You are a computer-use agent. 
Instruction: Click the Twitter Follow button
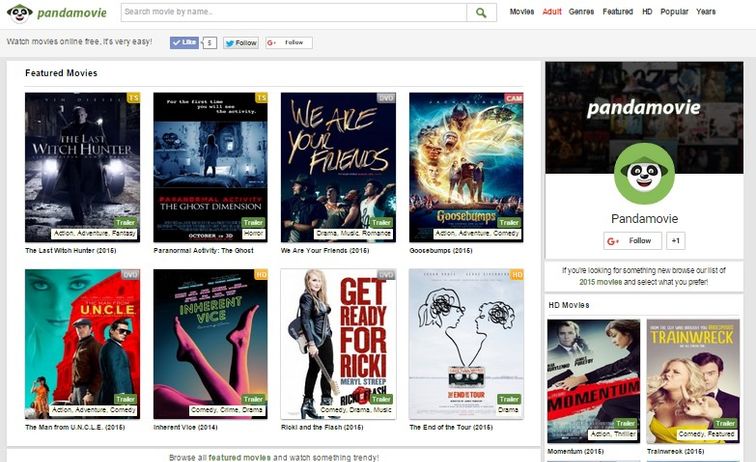(241, 43)
